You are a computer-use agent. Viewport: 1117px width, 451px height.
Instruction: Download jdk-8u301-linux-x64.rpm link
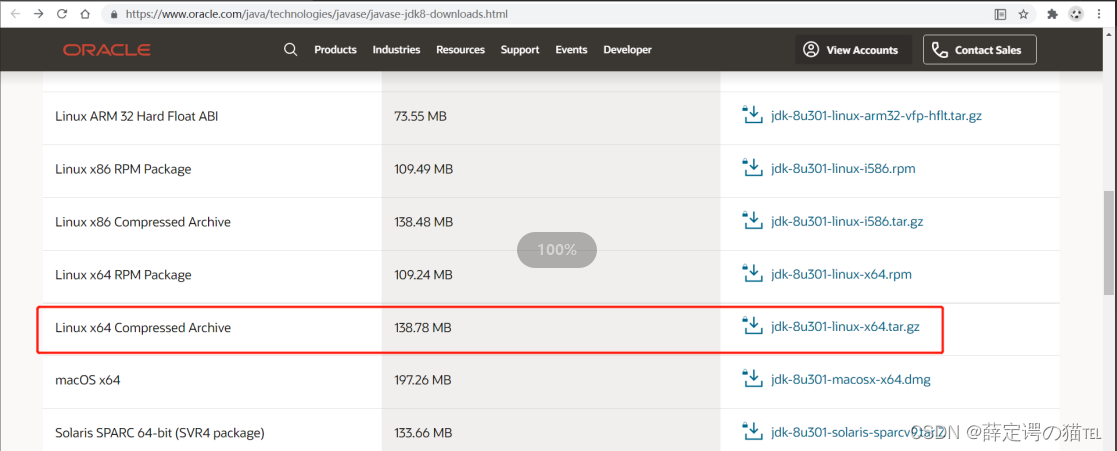pyautogui.click(x=841, y=274)
